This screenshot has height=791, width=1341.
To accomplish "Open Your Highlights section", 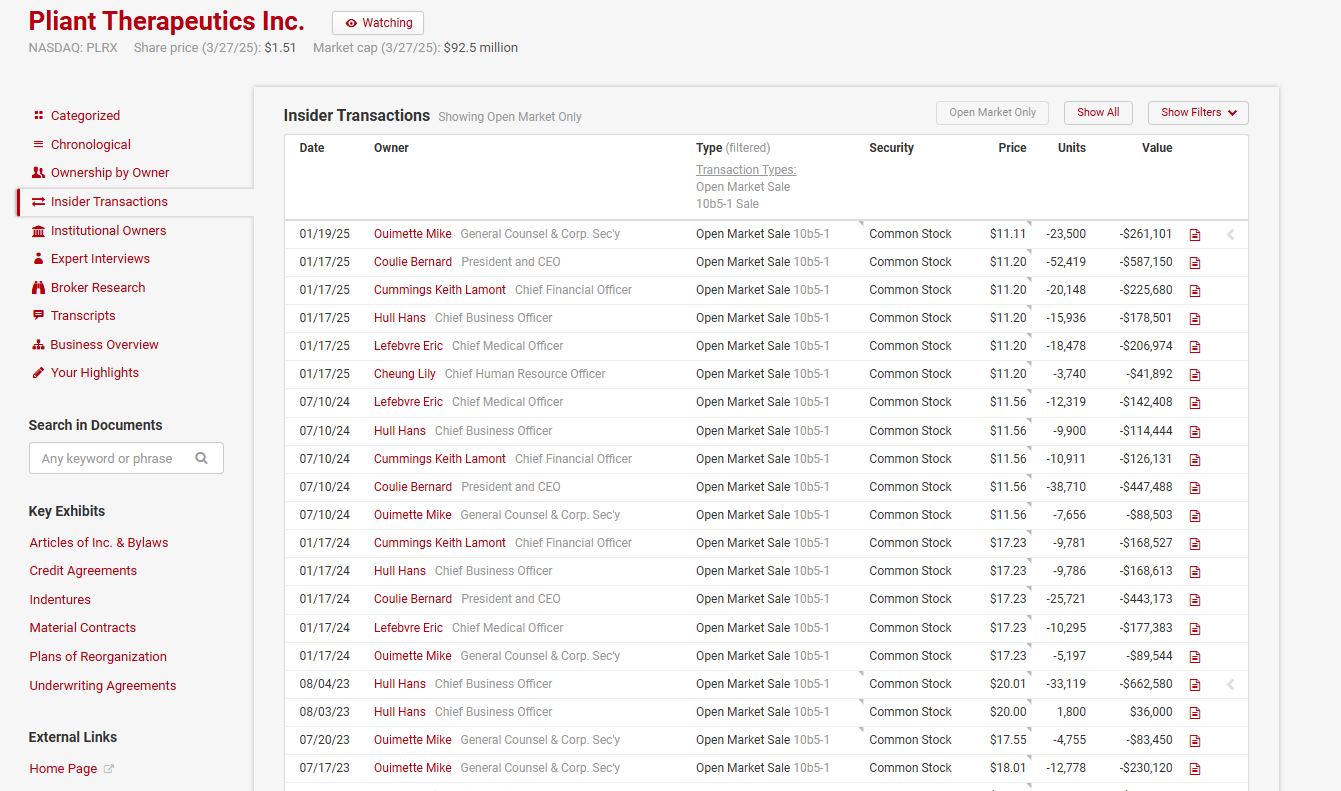I will [95, 373].
